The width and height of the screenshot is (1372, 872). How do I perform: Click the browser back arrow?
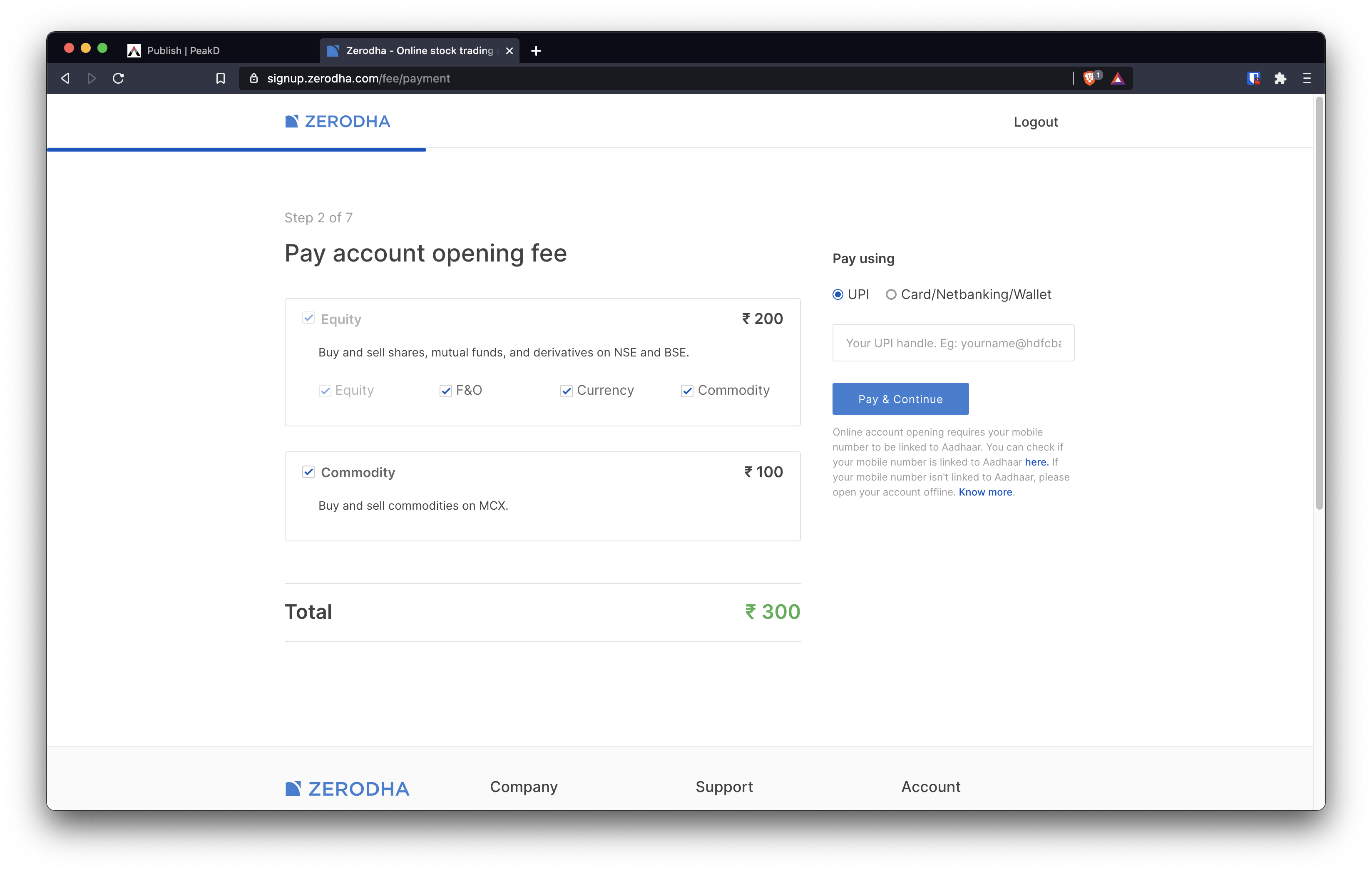(65, 79)
